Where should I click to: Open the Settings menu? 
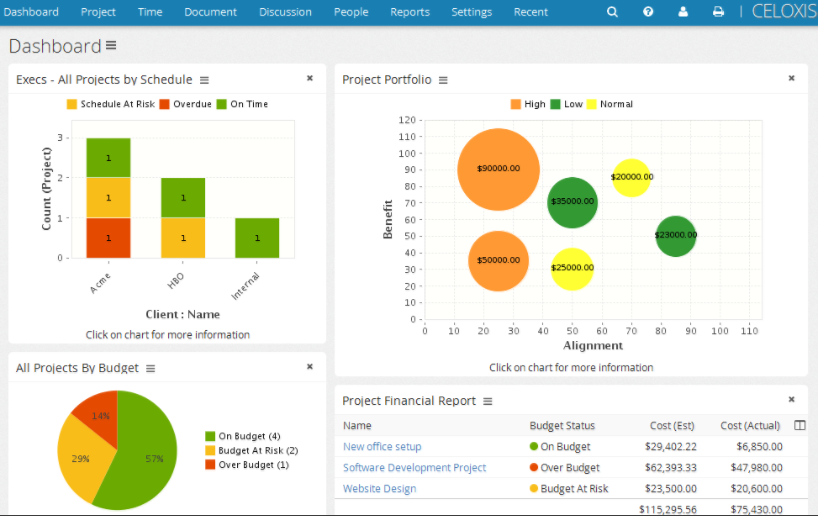coord(472,12)
